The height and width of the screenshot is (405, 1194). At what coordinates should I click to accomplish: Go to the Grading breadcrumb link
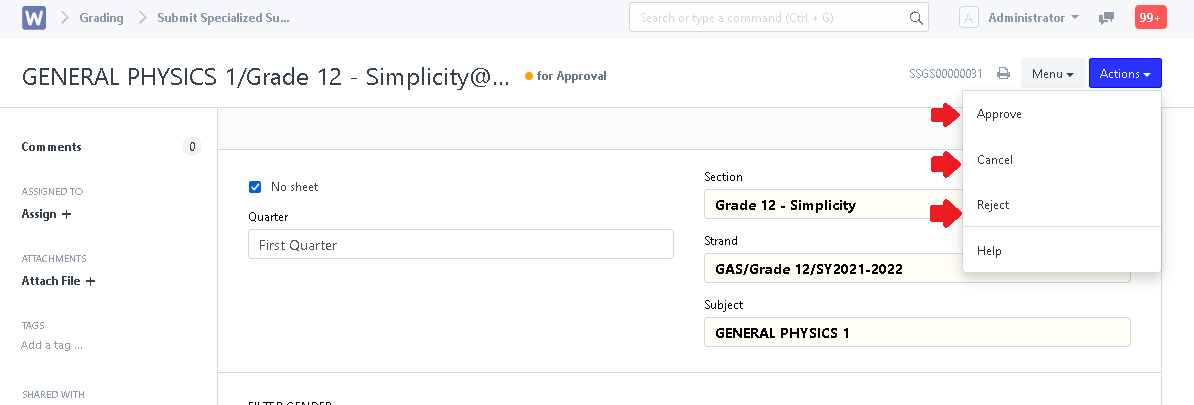coord(101,18)
